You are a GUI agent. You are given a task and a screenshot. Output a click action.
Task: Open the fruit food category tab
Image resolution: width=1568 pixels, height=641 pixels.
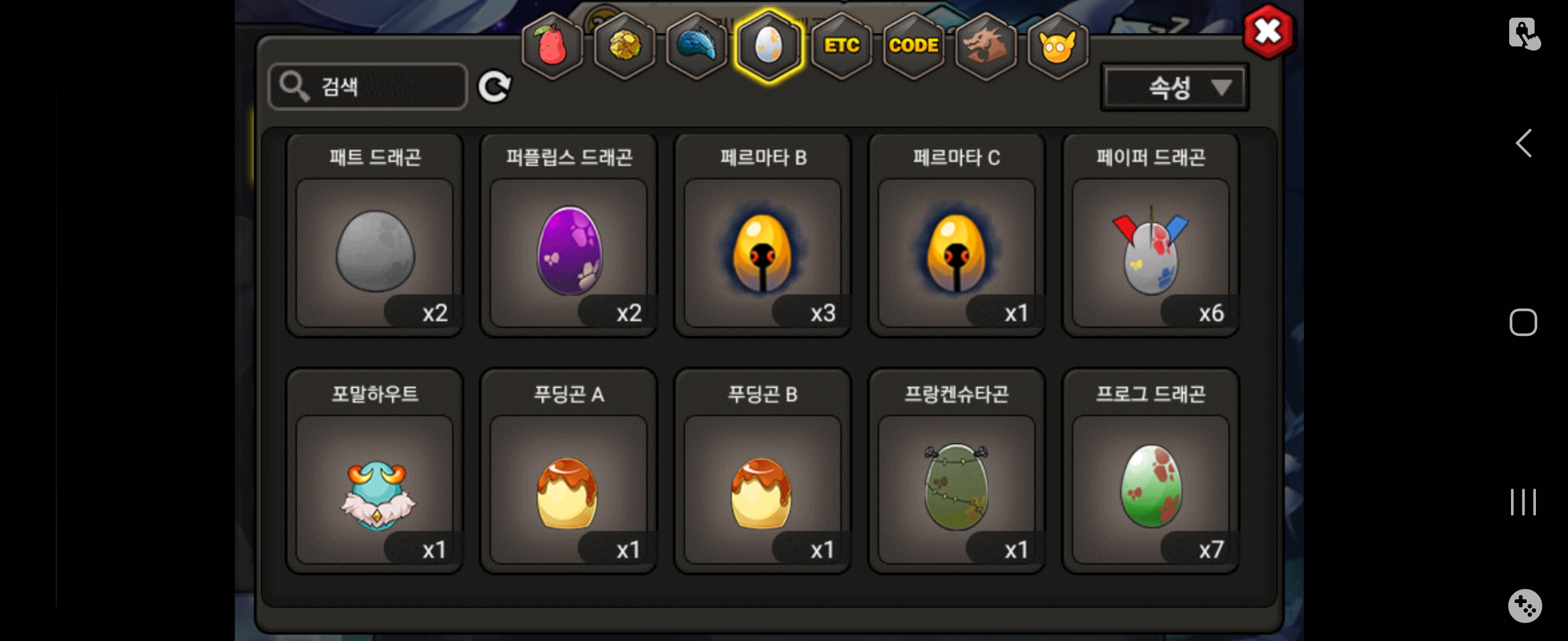[552, 46]
